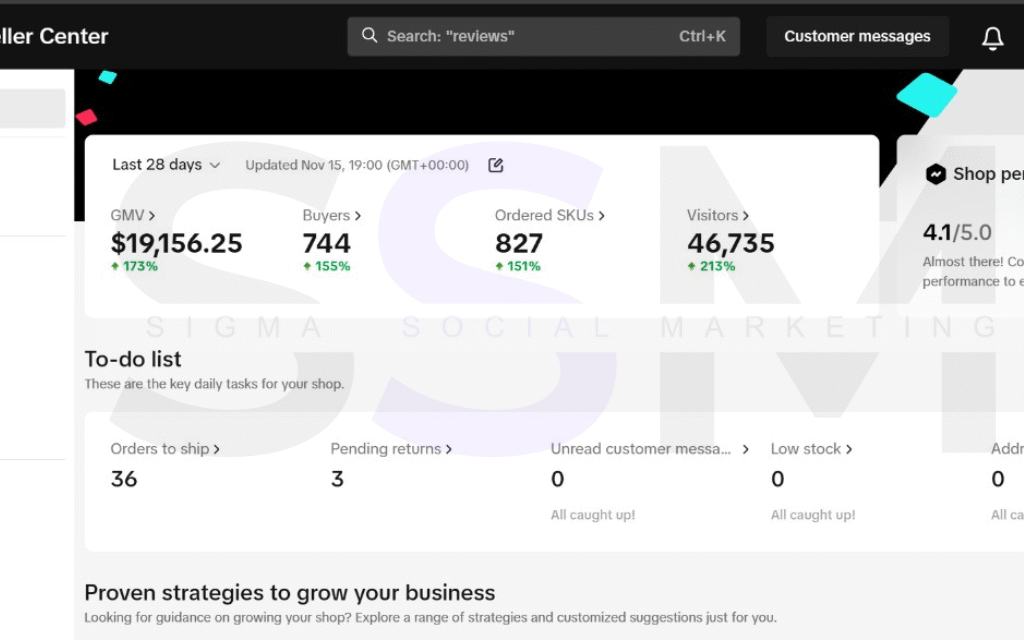Open the Last 28 days dropdown

tap(166, 165)
